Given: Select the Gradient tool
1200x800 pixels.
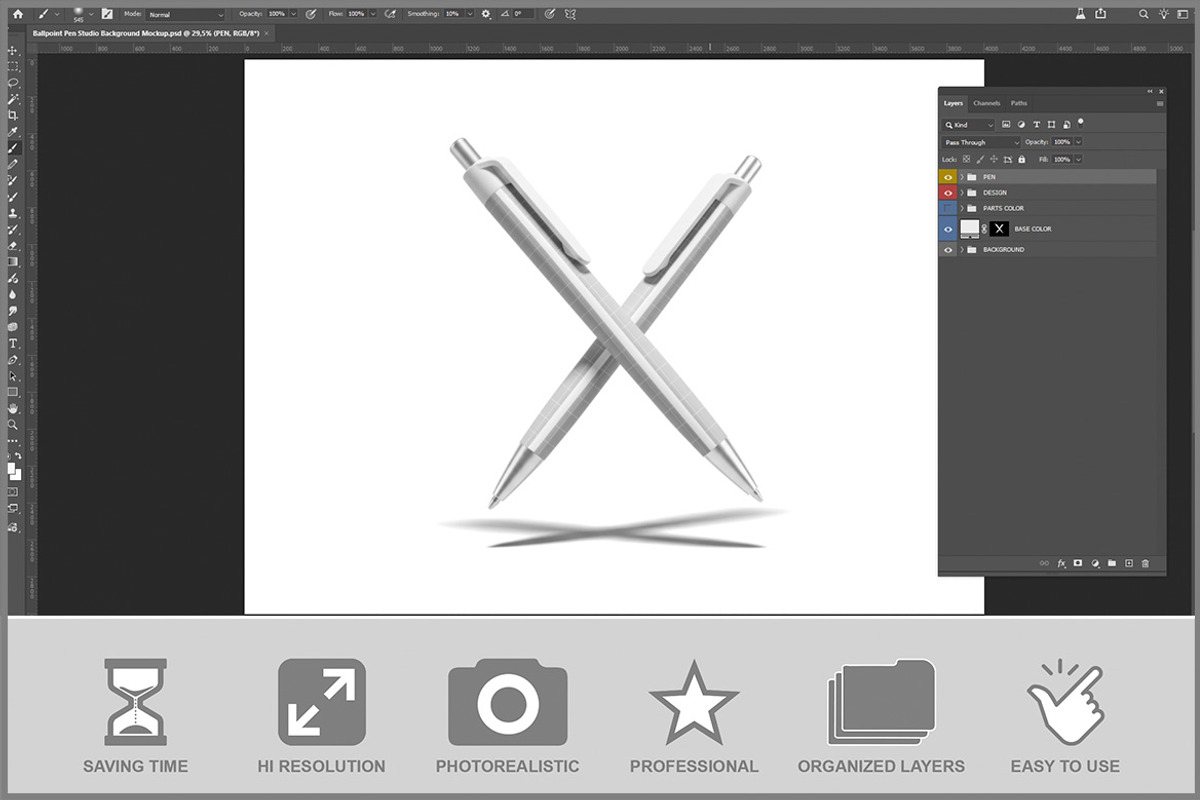Looking at the screenshot, I should 13,261.
